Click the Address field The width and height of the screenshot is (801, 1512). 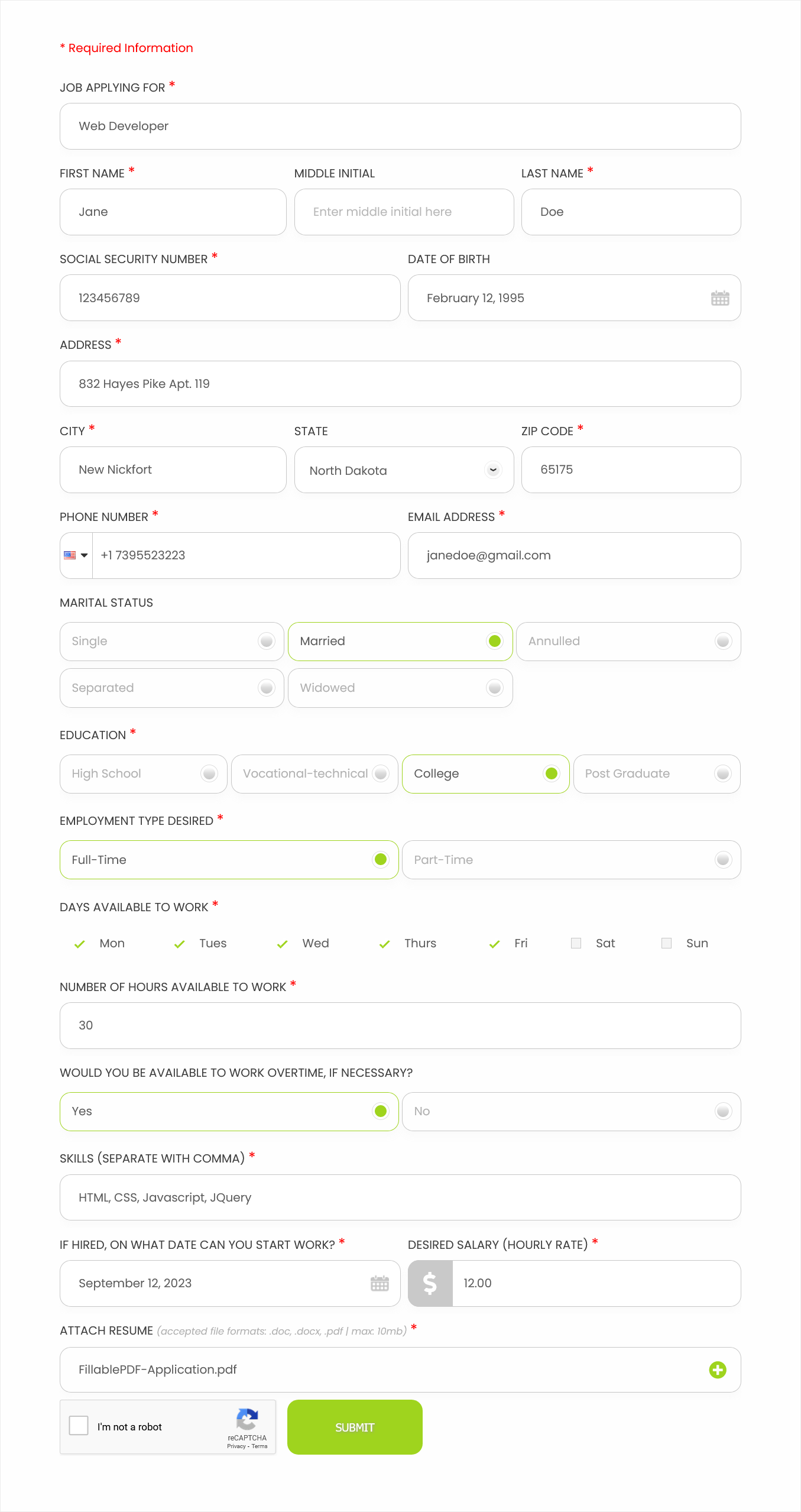400,384
